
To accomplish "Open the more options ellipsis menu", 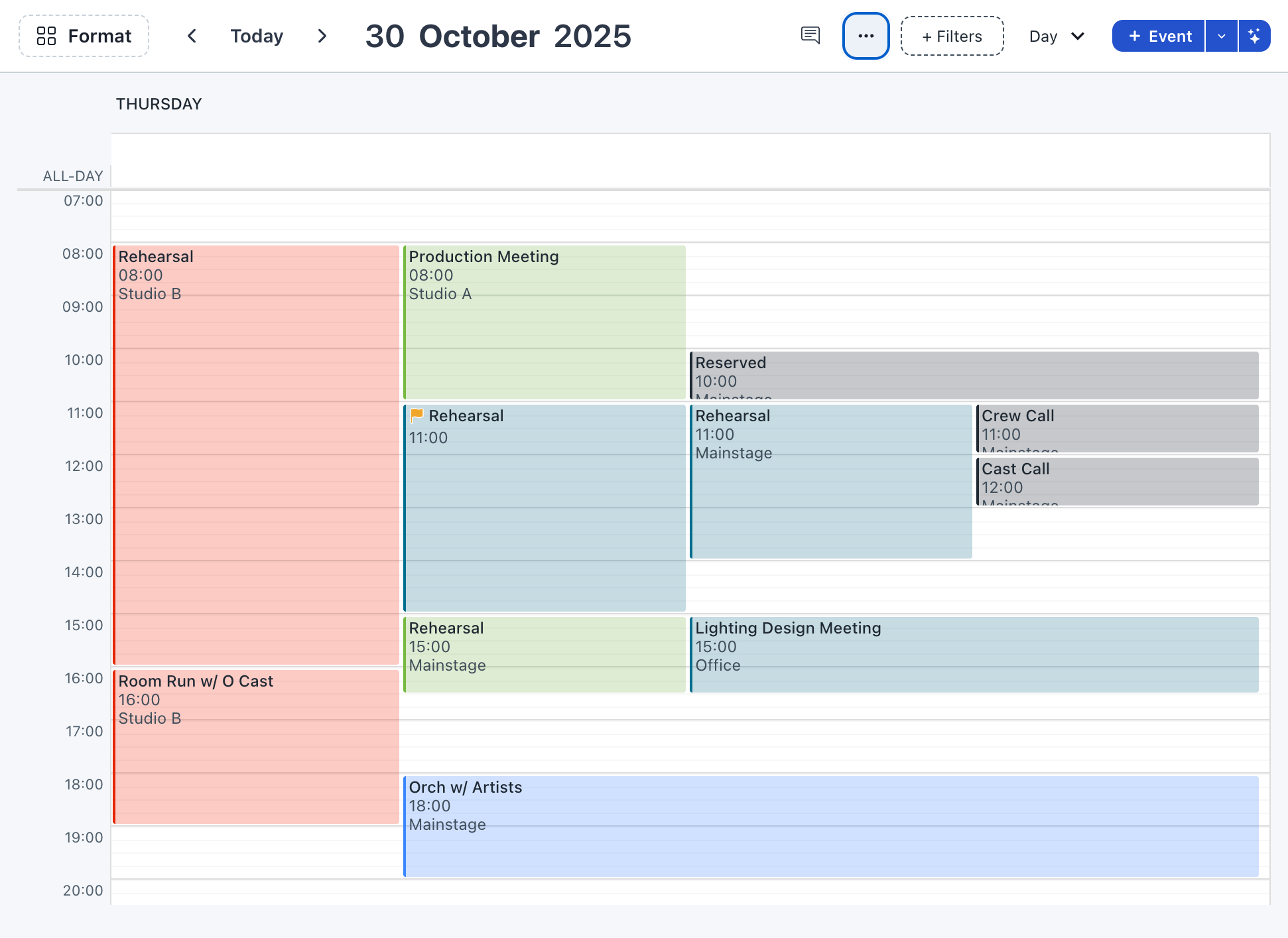I will [866, 36].
